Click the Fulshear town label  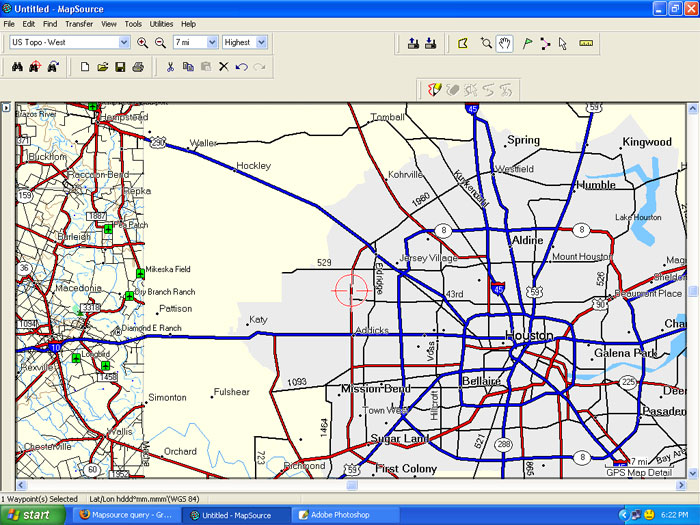tap(231, 392)
